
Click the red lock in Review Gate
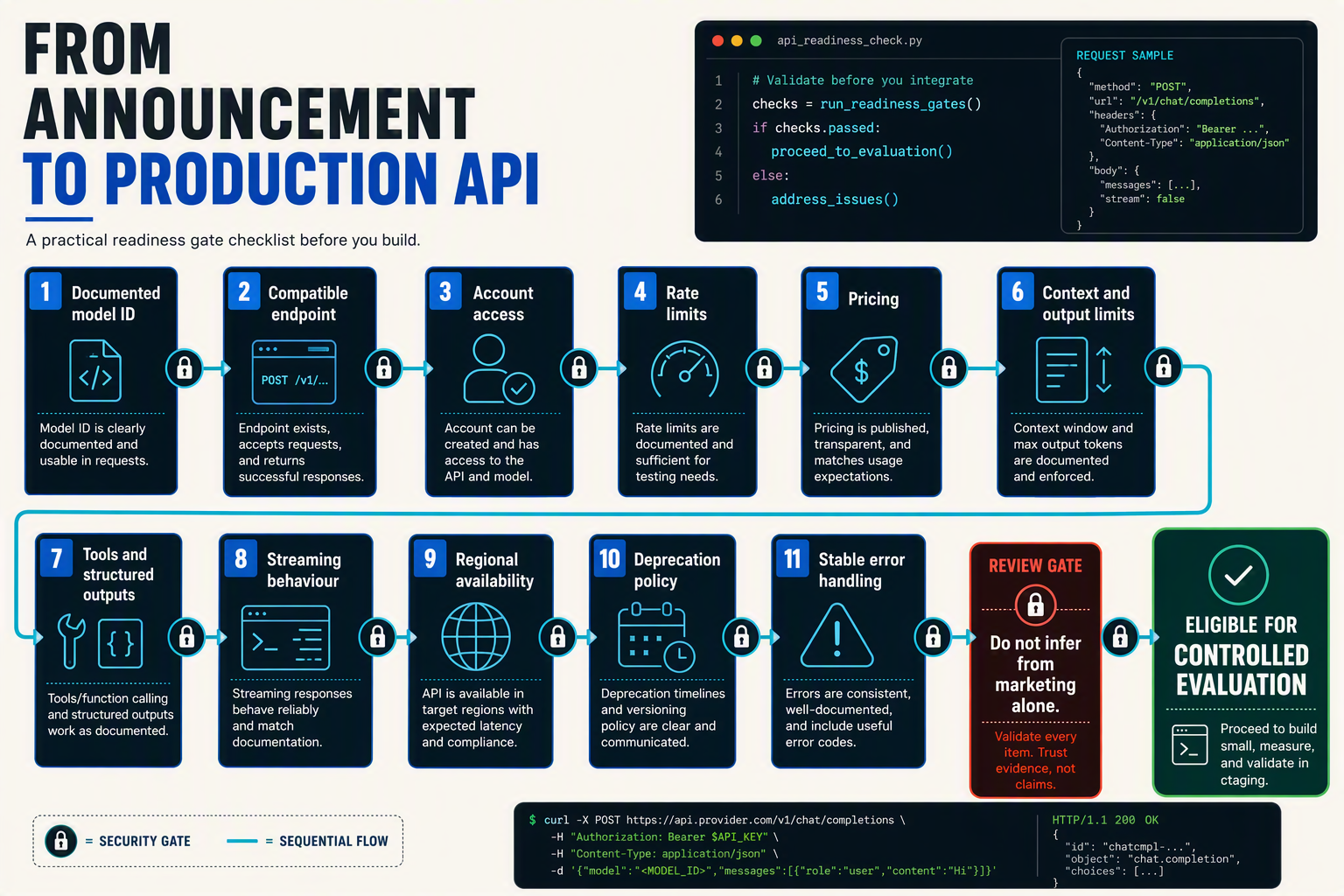pyautogui.click(x=1035, y=605)
